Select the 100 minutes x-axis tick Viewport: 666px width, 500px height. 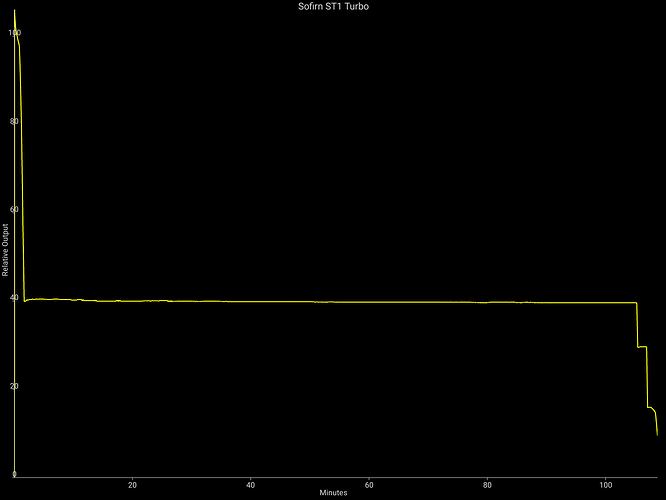pos(605,485)
